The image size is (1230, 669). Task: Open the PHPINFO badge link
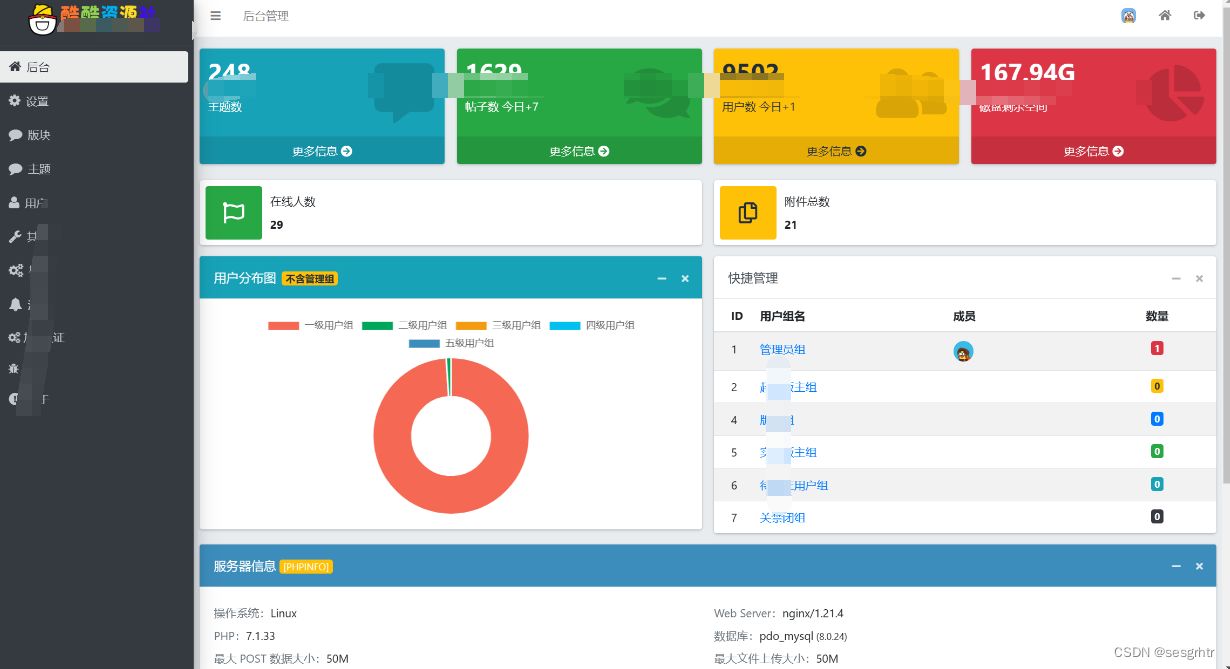click(306, 567)
